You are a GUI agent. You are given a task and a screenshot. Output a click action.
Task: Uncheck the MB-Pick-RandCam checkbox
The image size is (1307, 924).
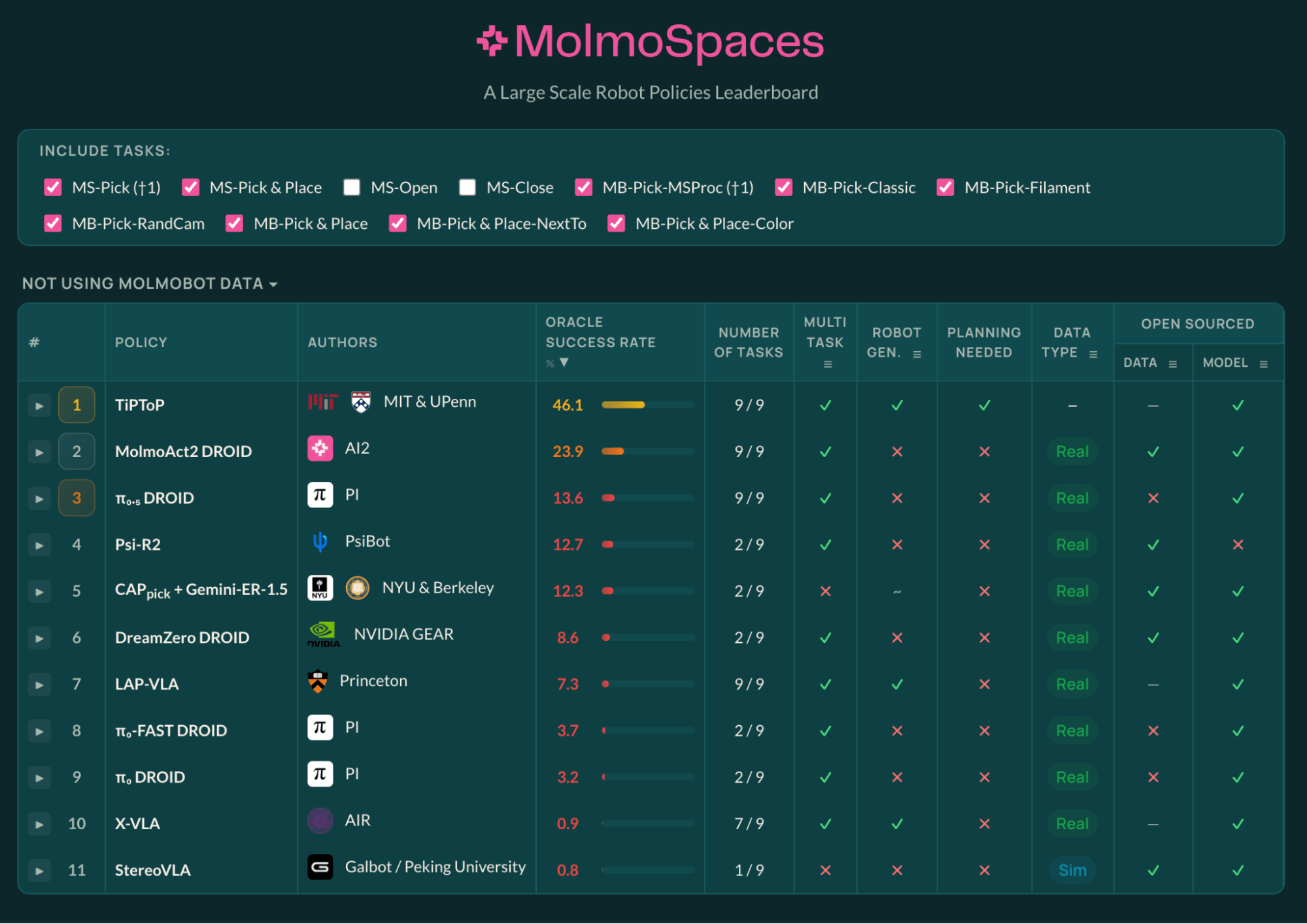pos(53,224)
